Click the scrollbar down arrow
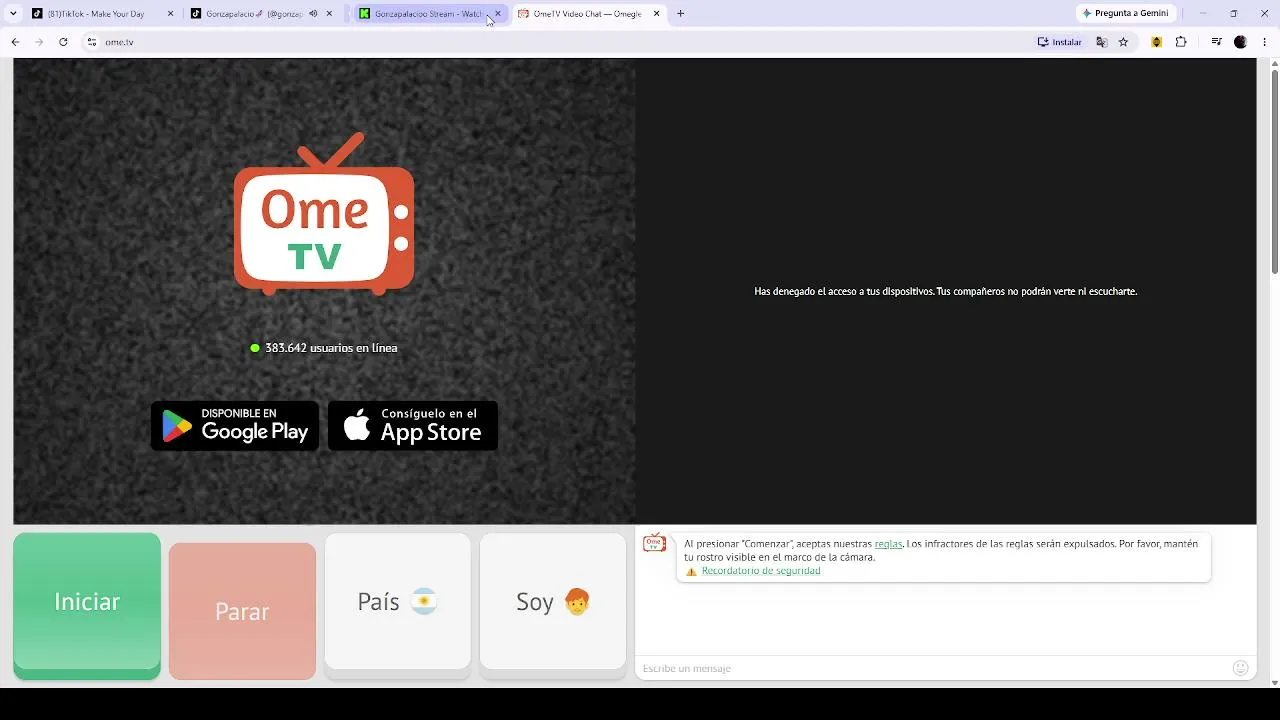Image resolution: width=1280 pixels, height=720 pixels. tap(1274, 682)
